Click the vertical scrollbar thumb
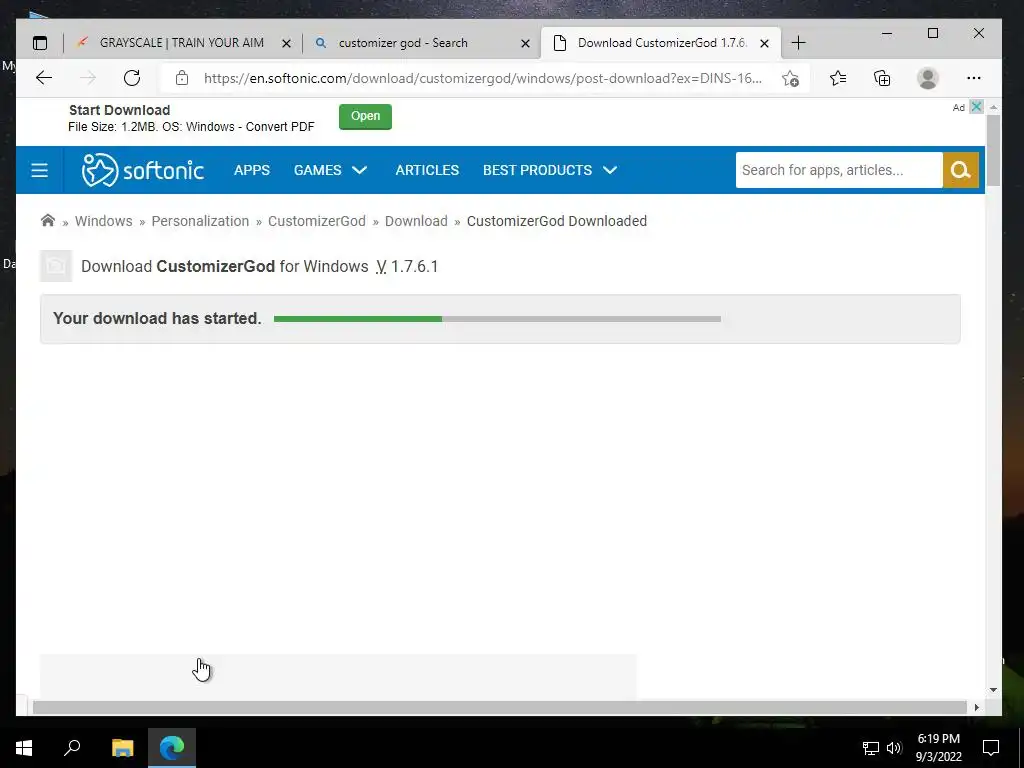This screenshot has width=1024, height=768. pyautogui.click(x=993, y=150)
